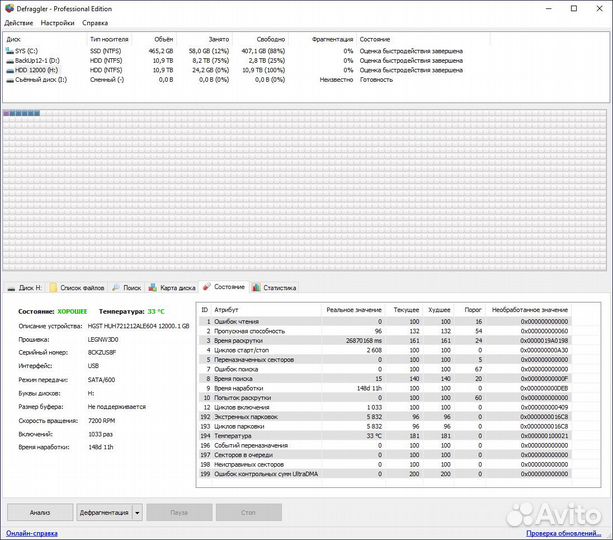
Task: Sort by the Фрагментация column header
Action: pyautogui.click(x=322, y=39)
